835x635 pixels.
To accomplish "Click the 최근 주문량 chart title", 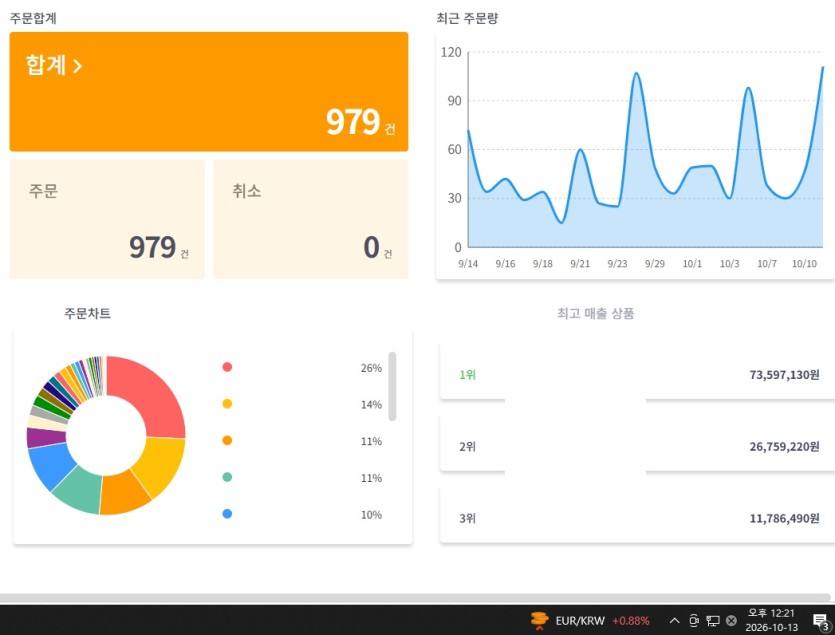I will point(467,19).
